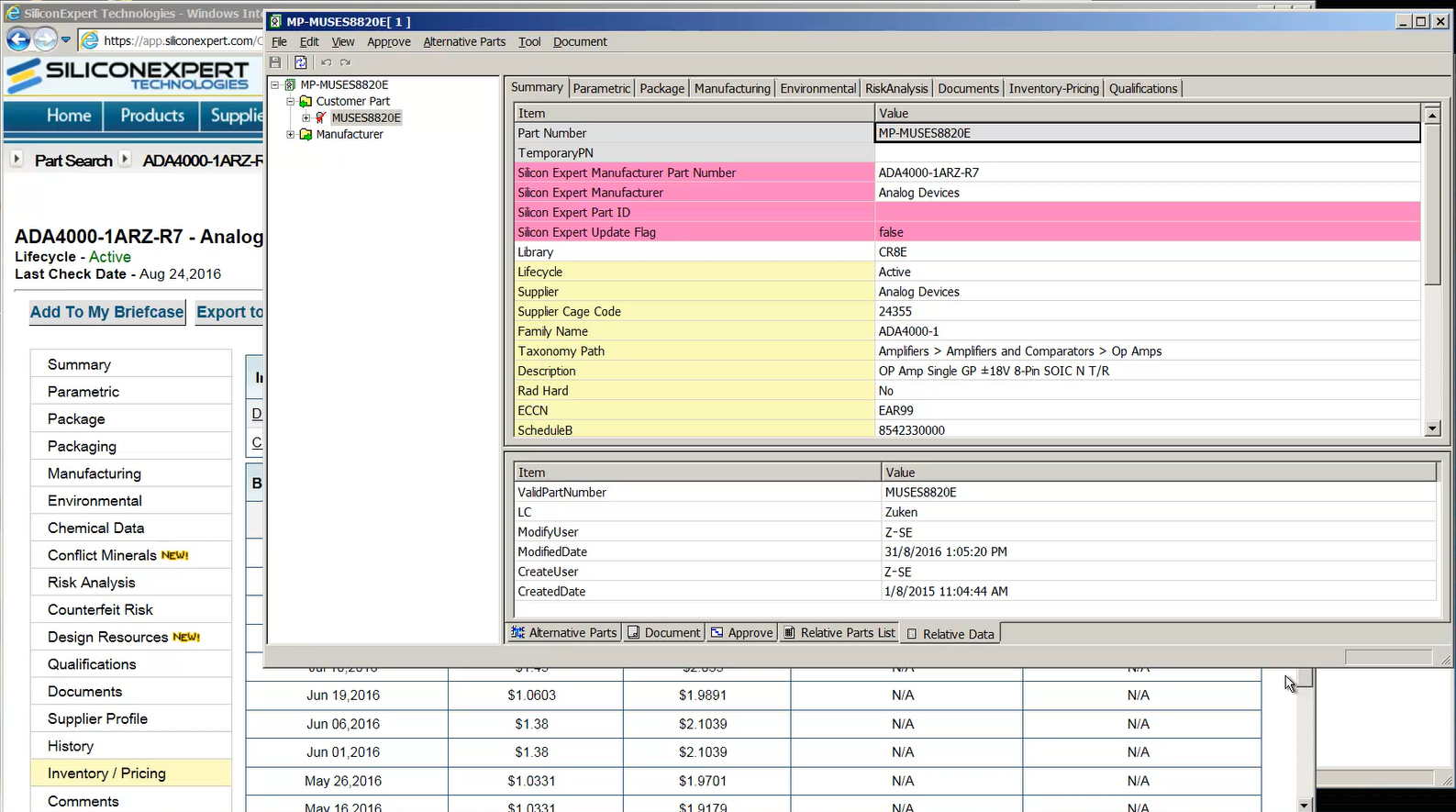
Task: Open the Home nav item in browser
Action: coord(69,116)
